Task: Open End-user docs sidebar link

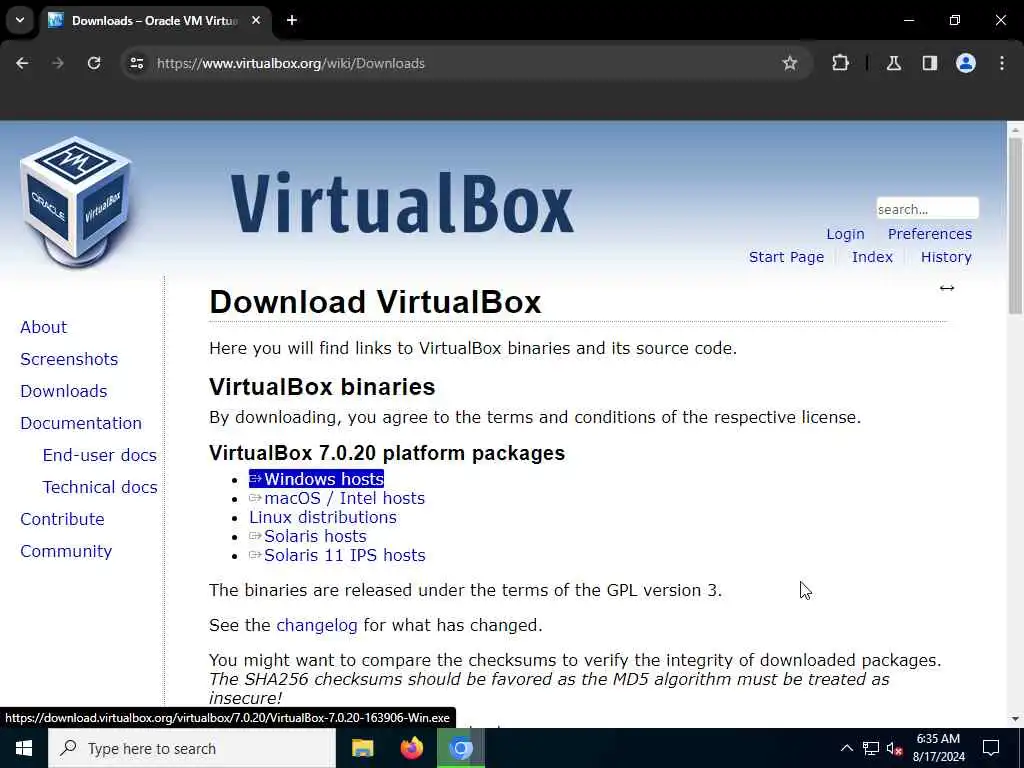Action: coord(99,455)
